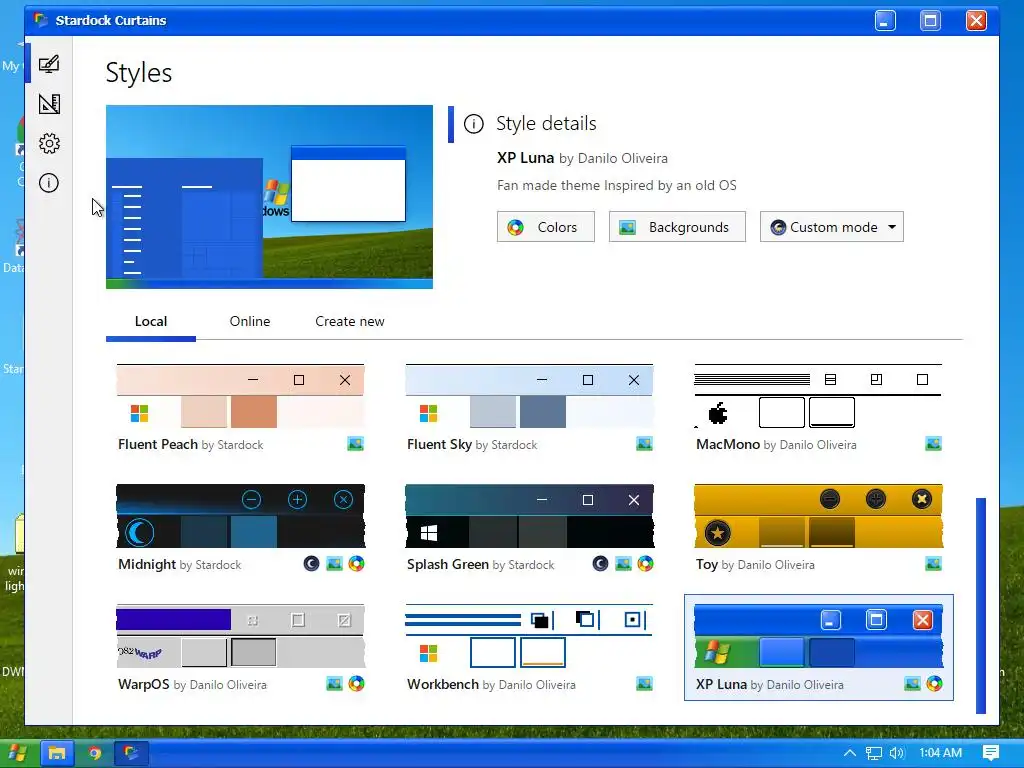Viewport: 1024px width, 768px height.
Task: Click 'XP Luna' title in Style details
Action: pos(525,158)
